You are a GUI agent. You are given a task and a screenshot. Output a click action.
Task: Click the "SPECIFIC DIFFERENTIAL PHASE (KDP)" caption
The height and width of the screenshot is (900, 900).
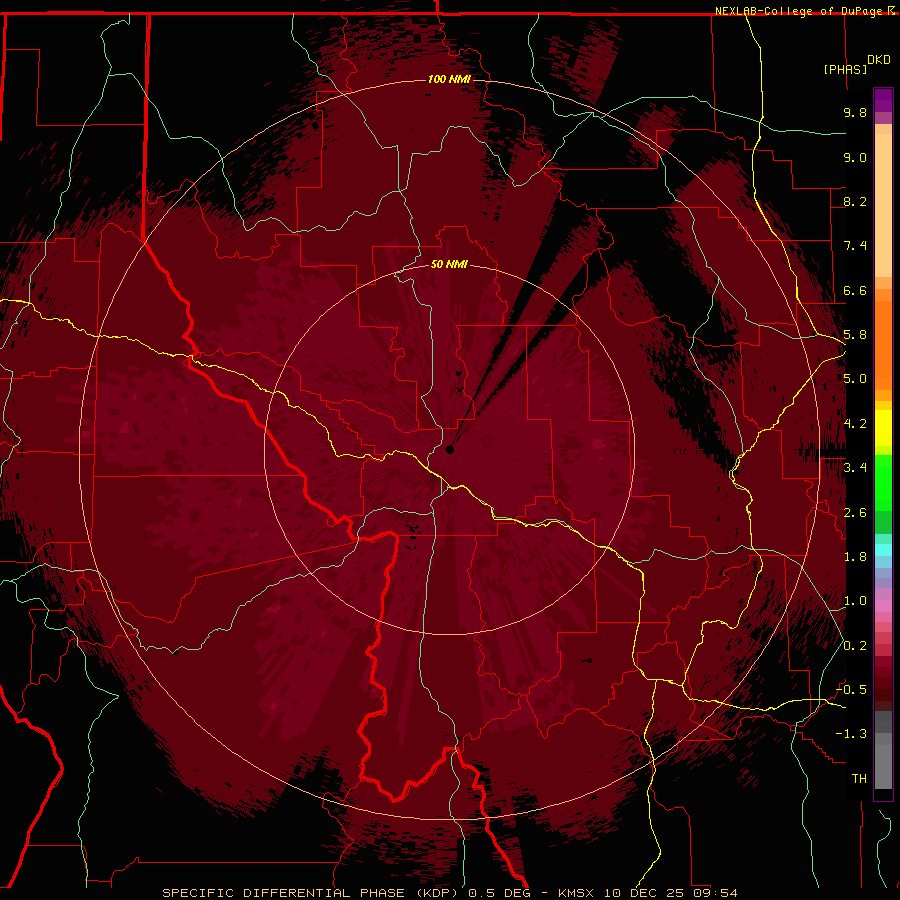pos(313,893)
